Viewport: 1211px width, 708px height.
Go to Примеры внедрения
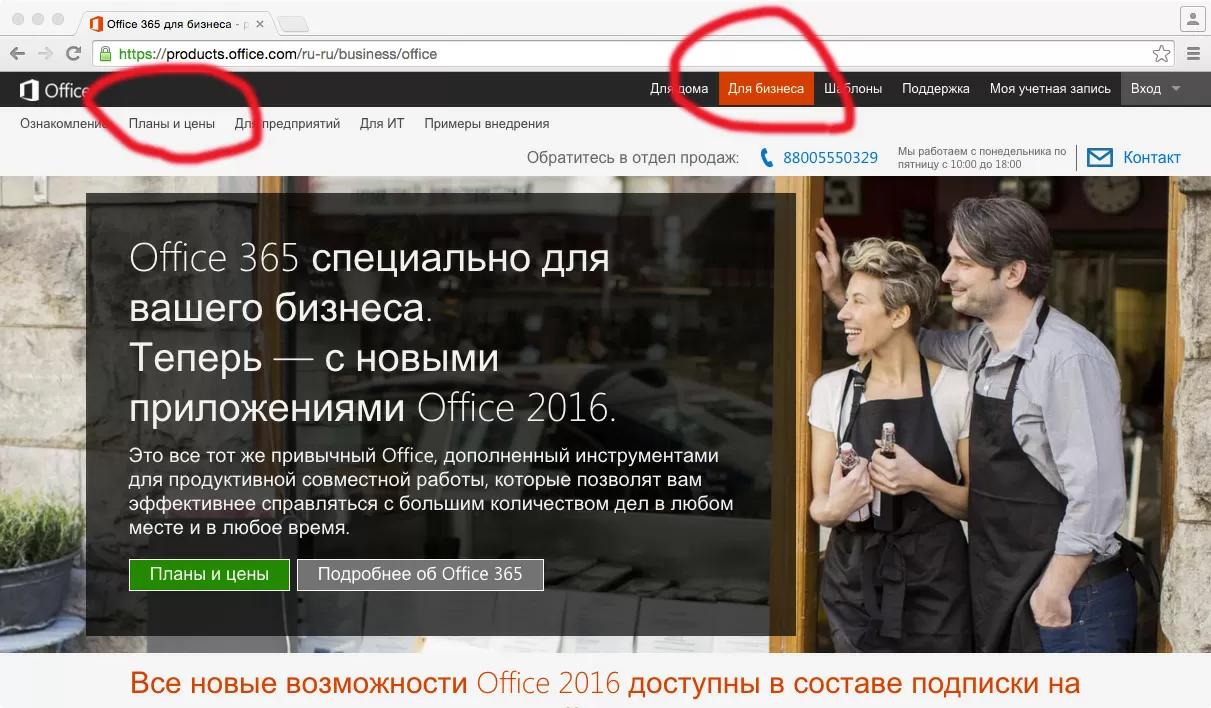[x=487, y=124]
